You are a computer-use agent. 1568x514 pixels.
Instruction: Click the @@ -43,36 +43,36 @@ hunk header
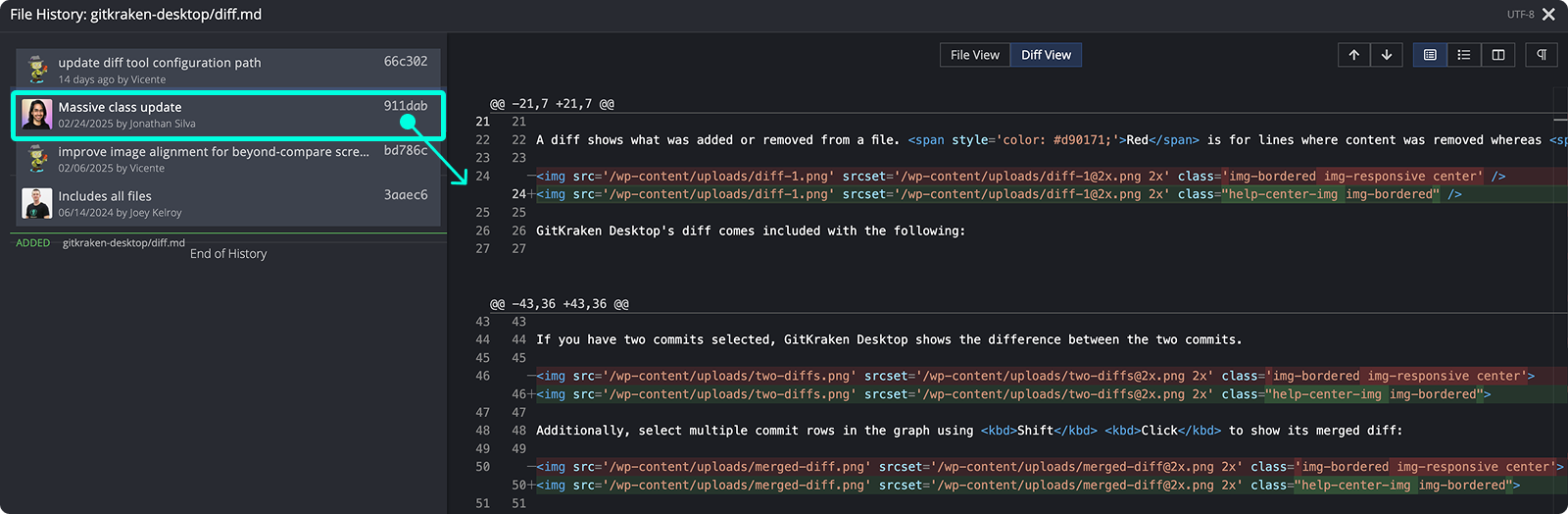[x=560, y=304]
